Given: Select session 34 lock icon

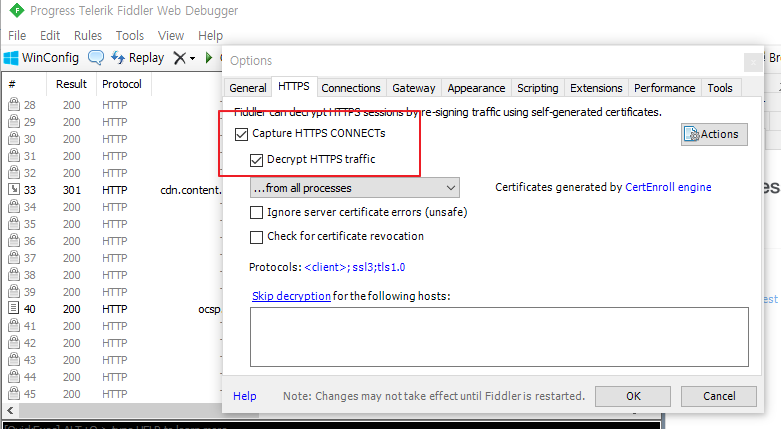Looking at the screenshot, I should click(14, 206).
